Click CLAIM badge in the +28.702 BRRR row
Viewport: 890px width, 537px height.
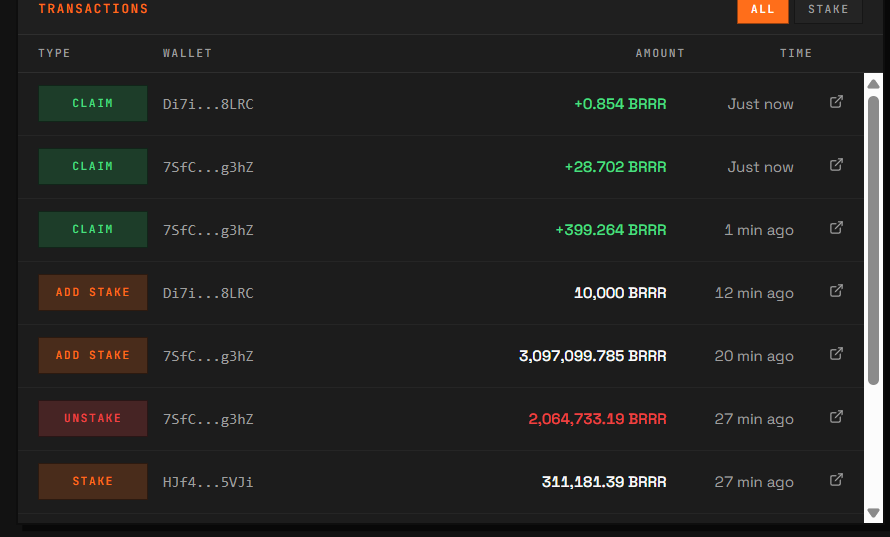coord(93,166)
